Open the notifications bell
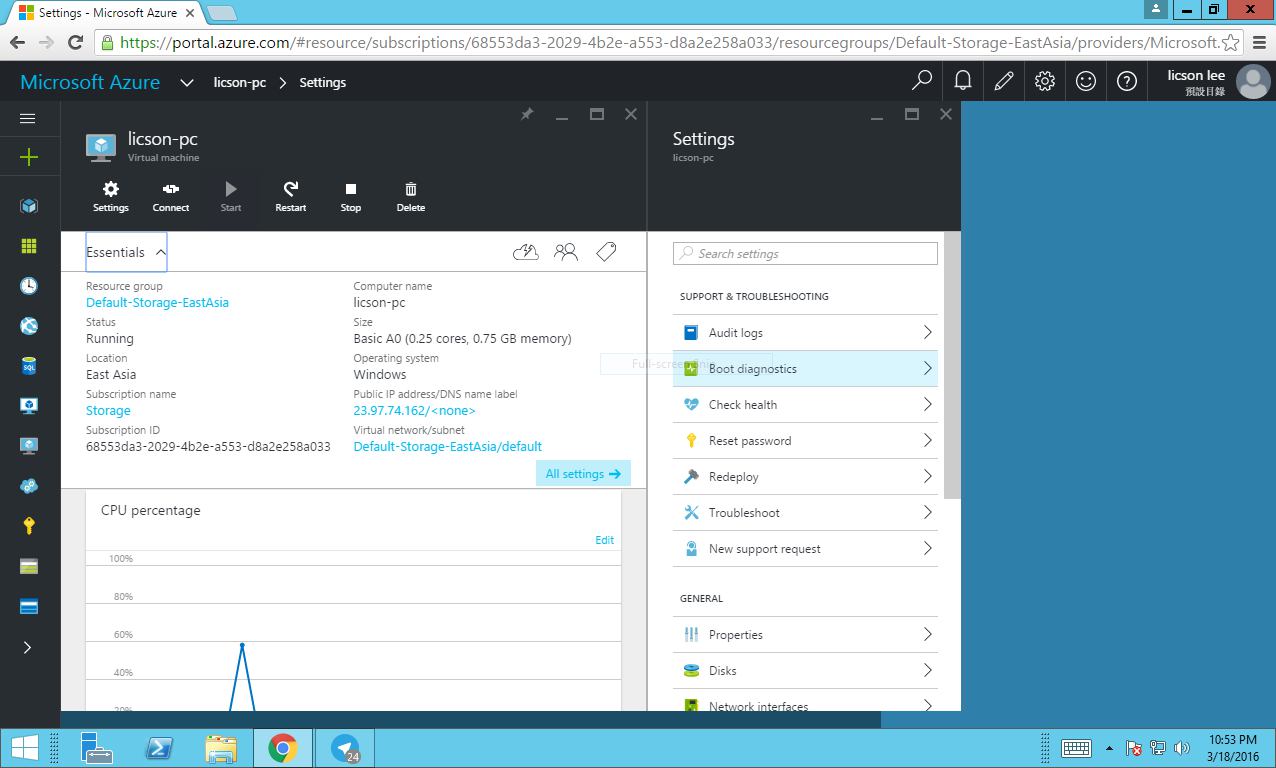 pyautogui.click(x=963, y=81)
